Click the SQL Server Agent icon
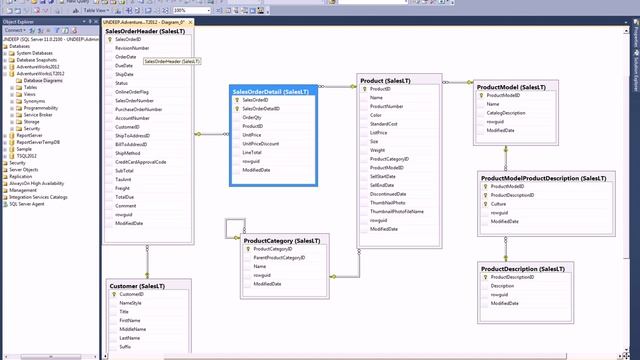 coord(5,204)
